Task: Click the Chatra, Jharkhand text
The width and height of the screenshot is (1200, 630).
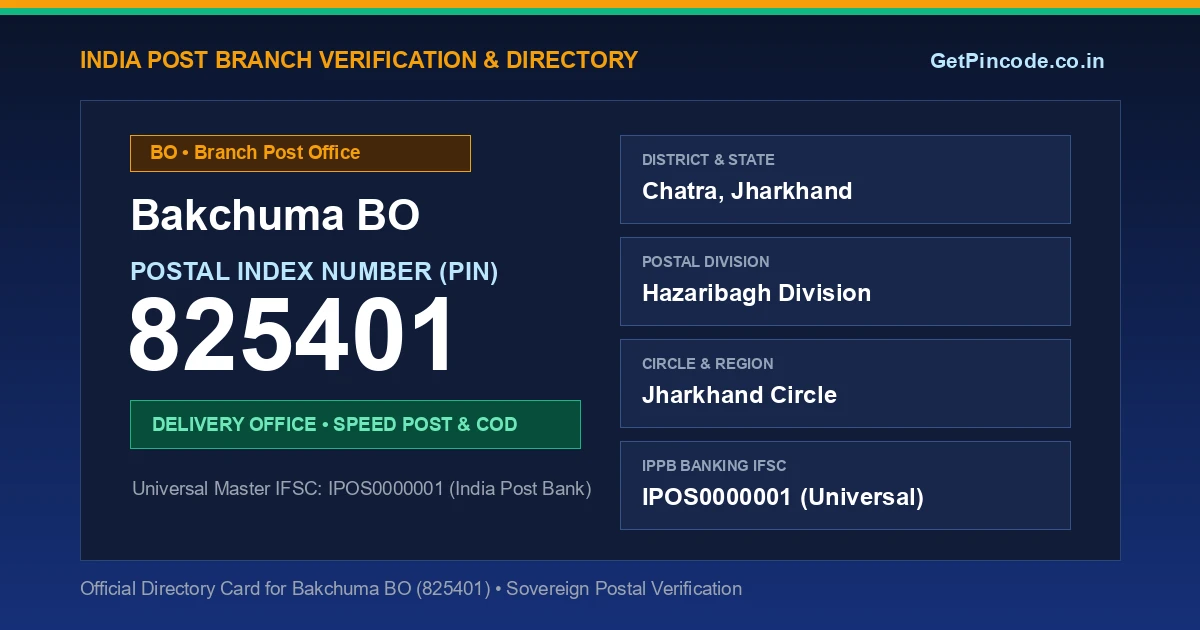Action: (747, 191)
